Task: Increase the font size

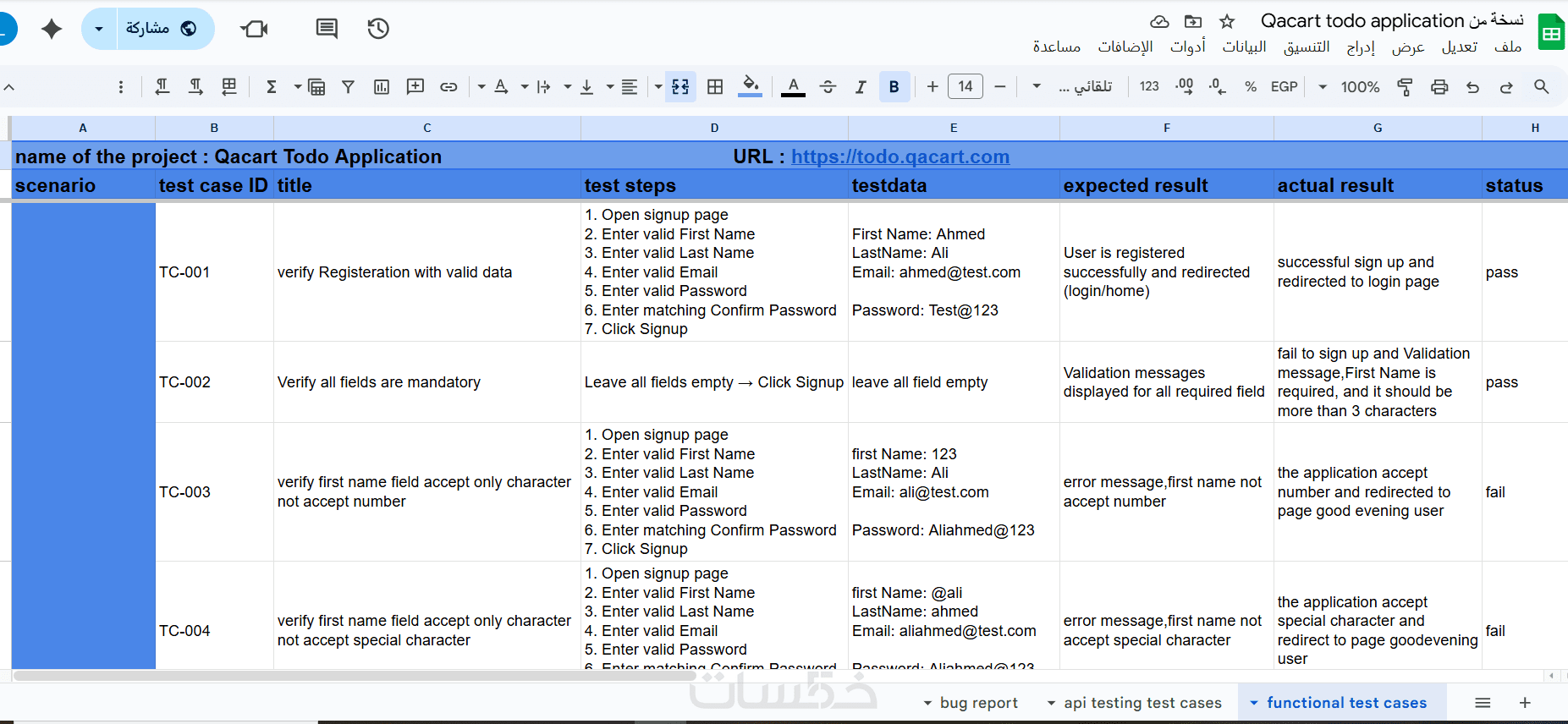Action: [933, 86]
